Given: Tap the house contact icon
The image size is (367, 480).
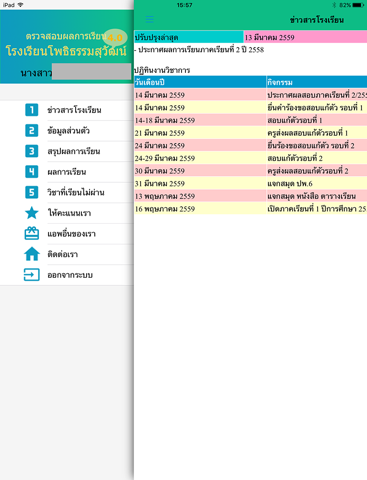Looking at the screenshot, I should pyautogui.click(x=32, y=254).
